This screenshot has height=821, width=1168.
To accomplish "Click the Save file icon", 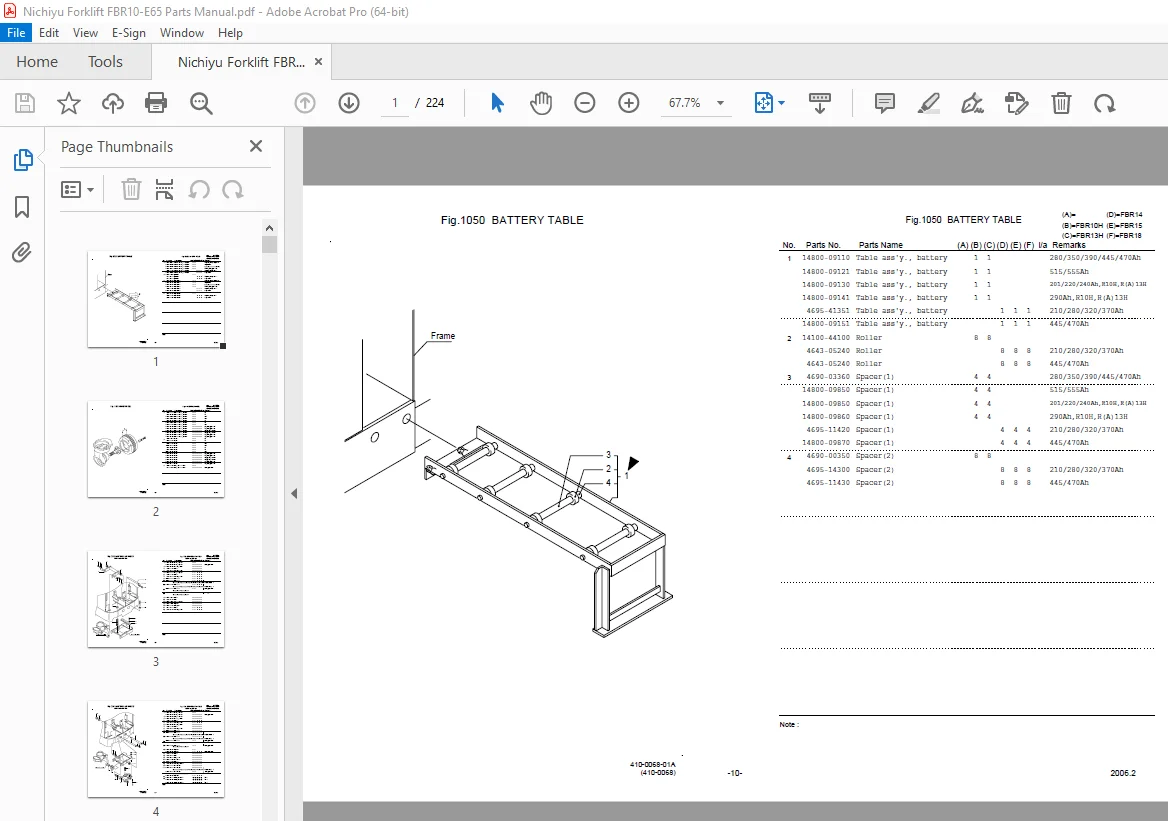I will 25,103.
